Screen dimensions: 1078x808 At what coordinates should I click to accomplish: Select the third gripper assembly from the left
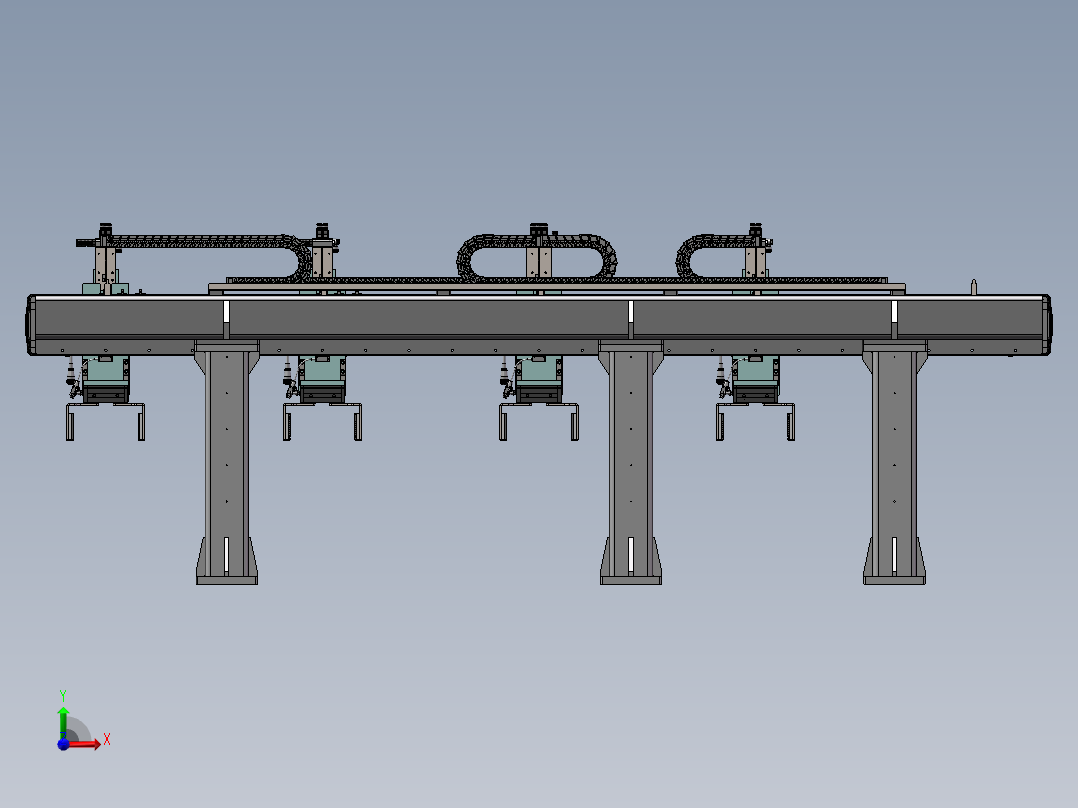538,397
